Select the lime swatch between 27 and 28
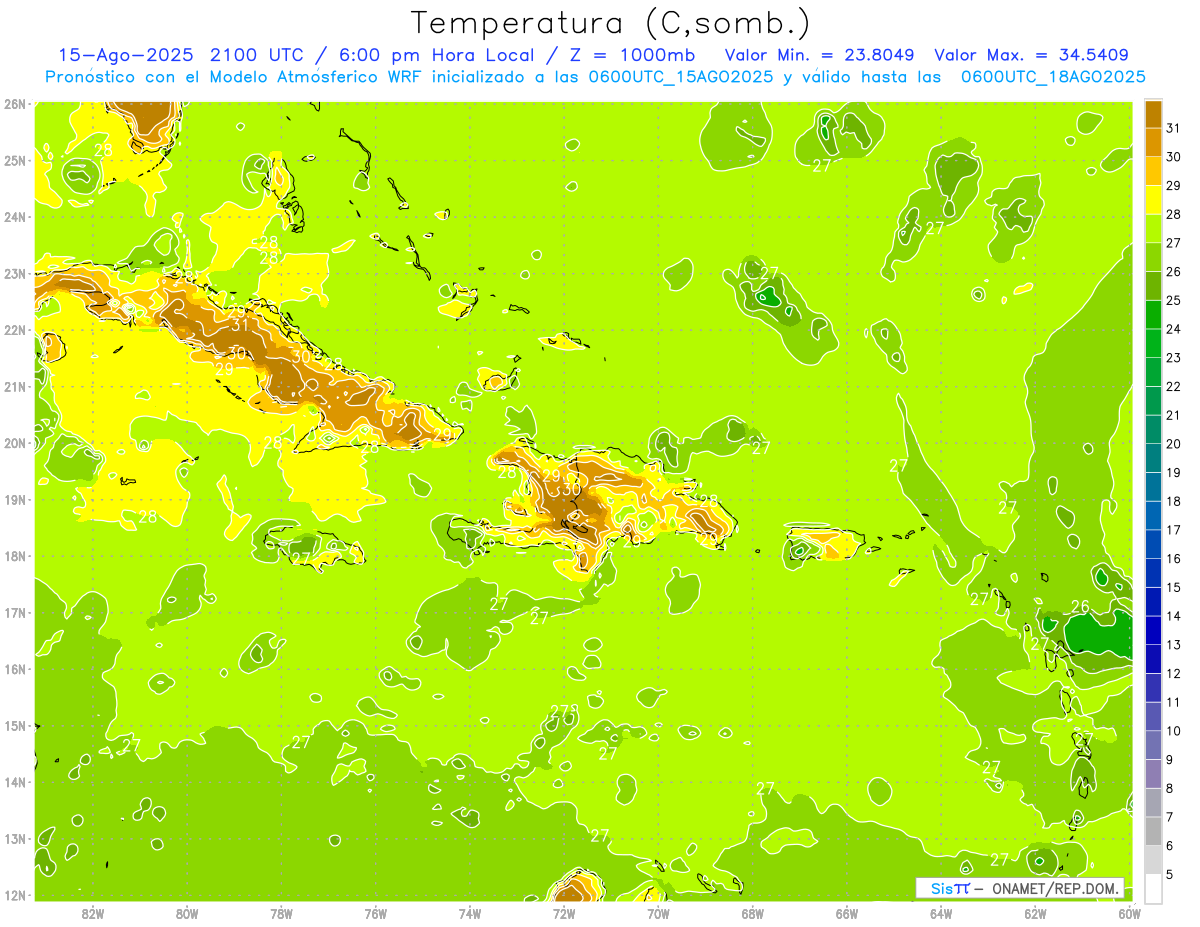The image size is (1200, 927). 1153,228
